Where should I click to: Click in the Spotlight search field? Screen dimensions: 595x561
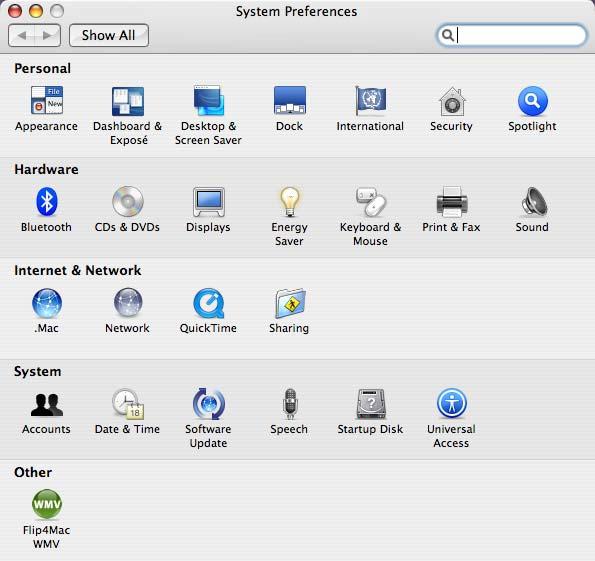pyautogui.click(x=512, y=35)
